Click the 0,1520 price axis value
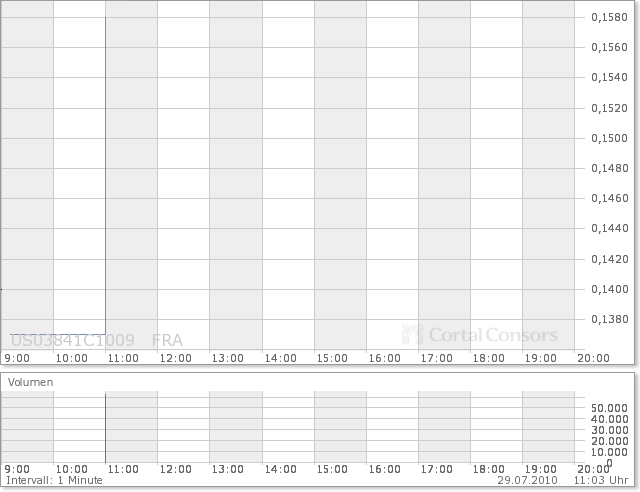Viewport: 640px width, 492px height. point(609,108)
